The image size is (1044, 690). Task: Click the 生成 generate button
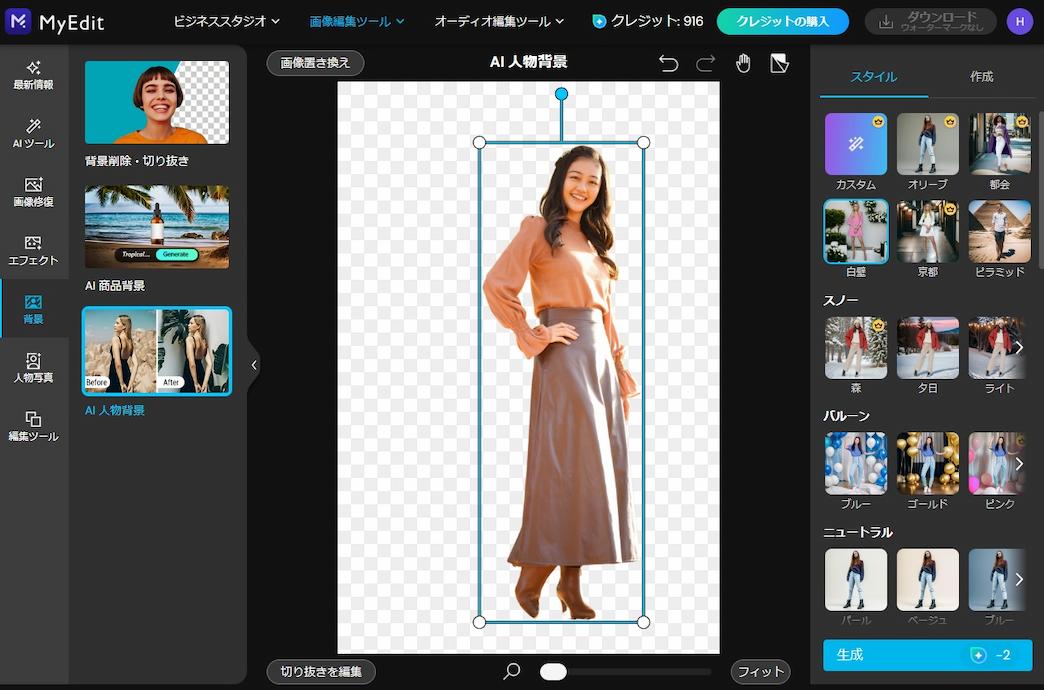927,655
